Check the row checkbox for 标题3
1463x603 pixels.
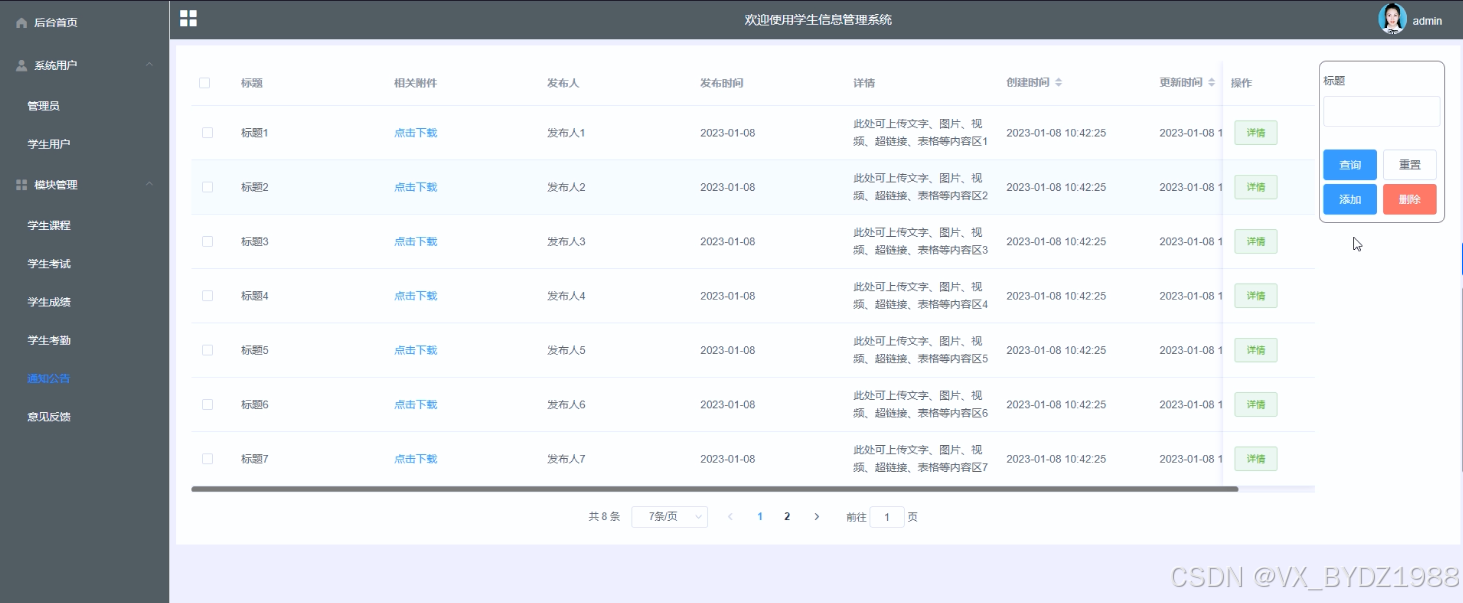tap(207, 241)
